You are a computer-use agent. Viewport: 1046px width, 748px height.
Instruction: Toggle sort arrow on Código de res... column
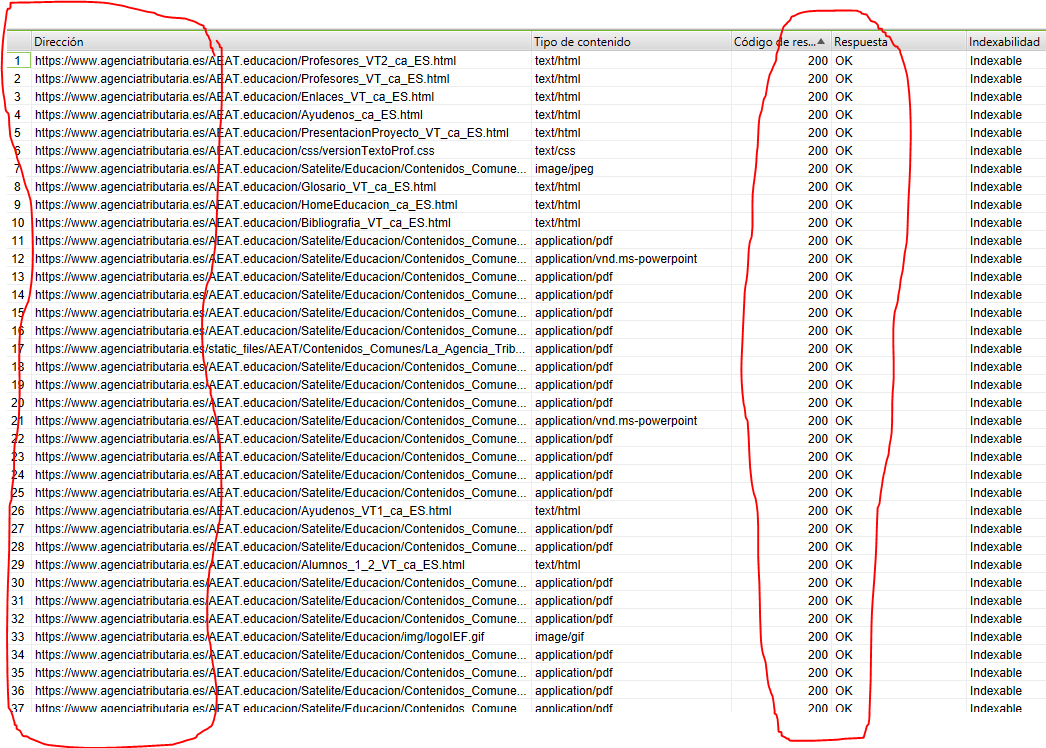tap(821, 41)
